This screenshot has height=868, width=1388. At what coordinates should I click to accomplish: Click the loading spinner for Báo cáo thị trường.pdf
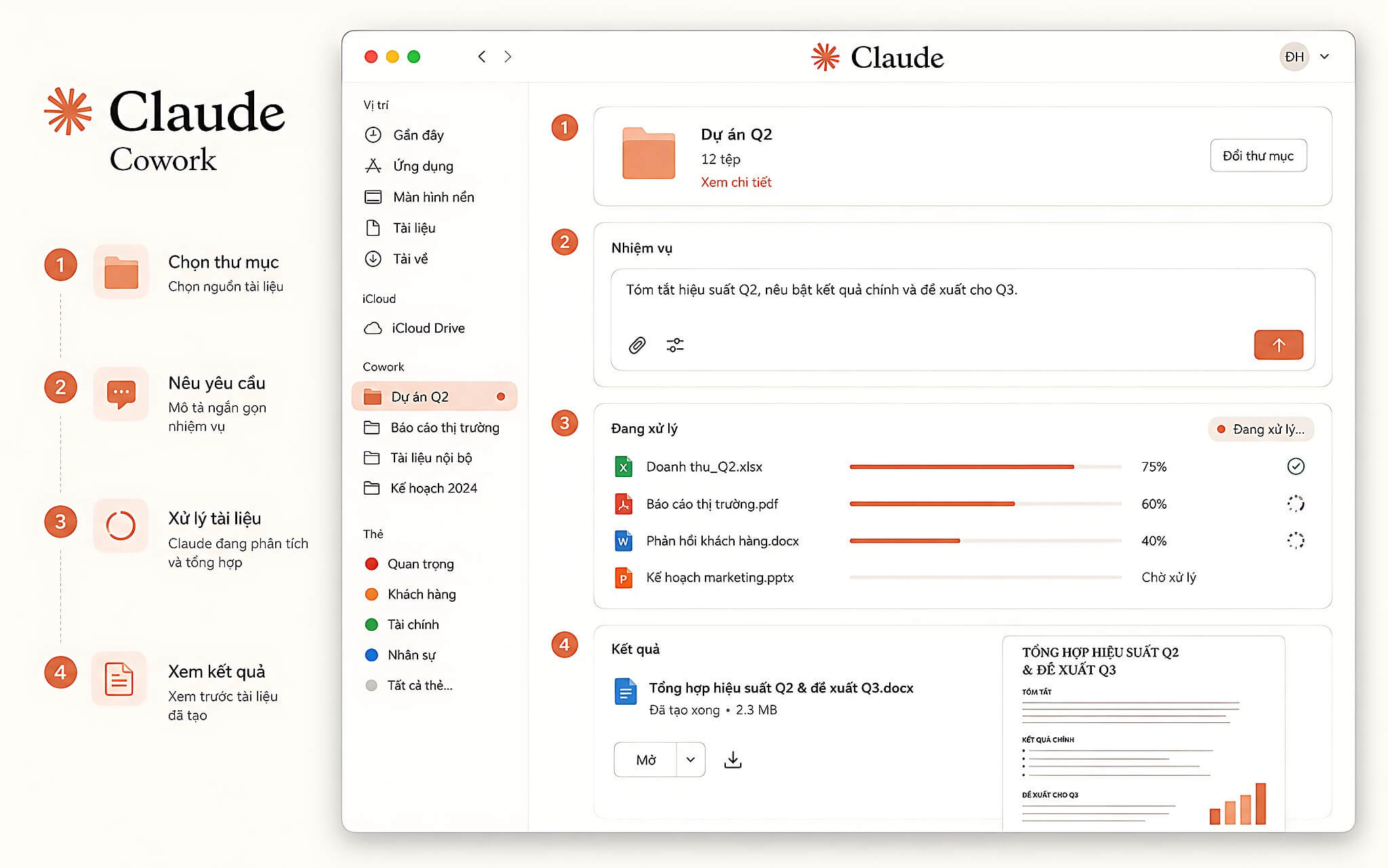1296,503
